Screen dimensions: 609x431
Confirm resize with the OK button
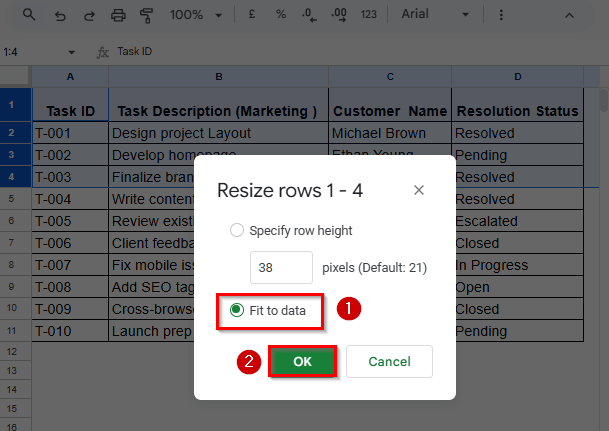coord(302,362)
